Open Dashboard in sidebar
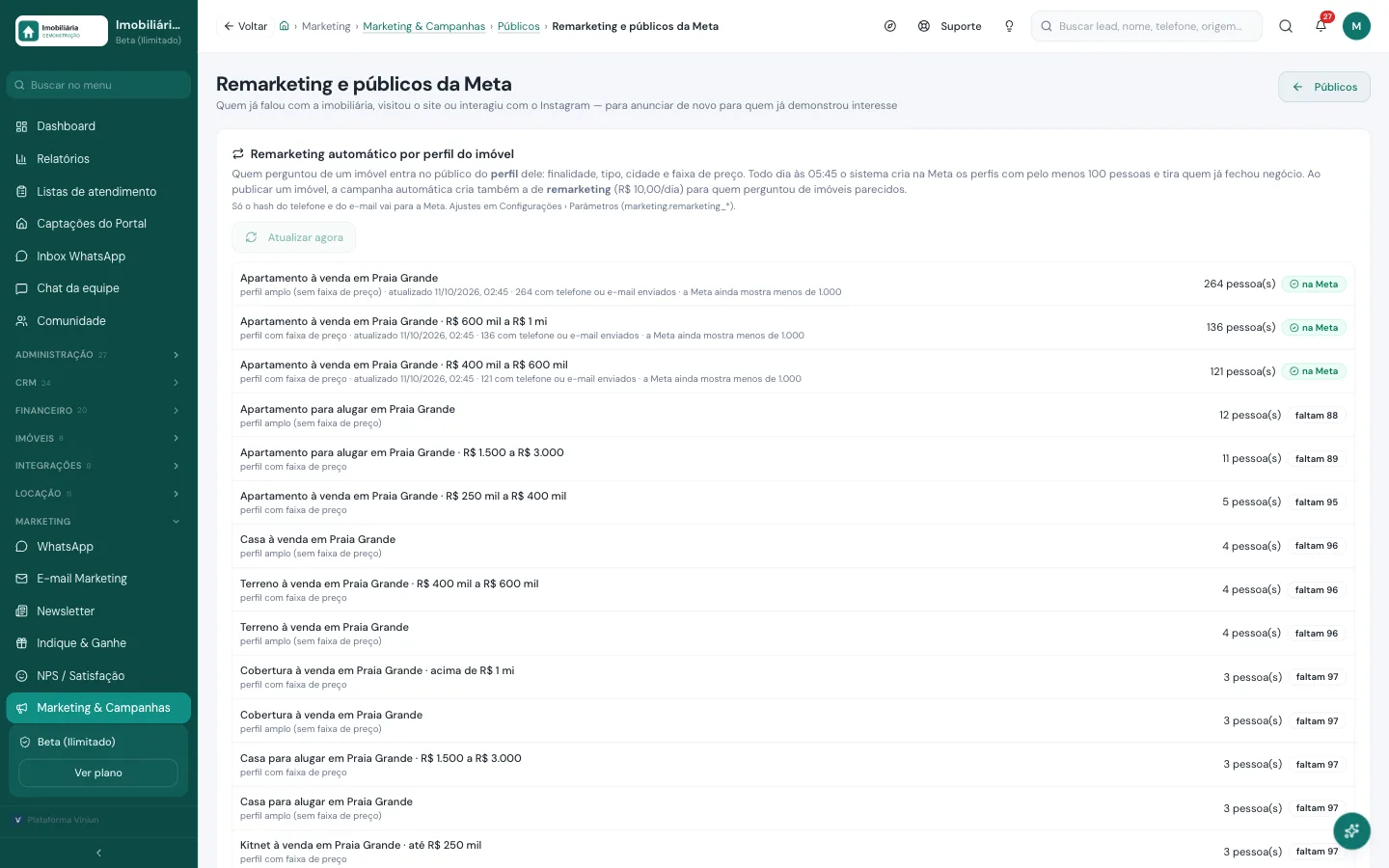This screenshot has width=1389, height=868. click(98, 126)
